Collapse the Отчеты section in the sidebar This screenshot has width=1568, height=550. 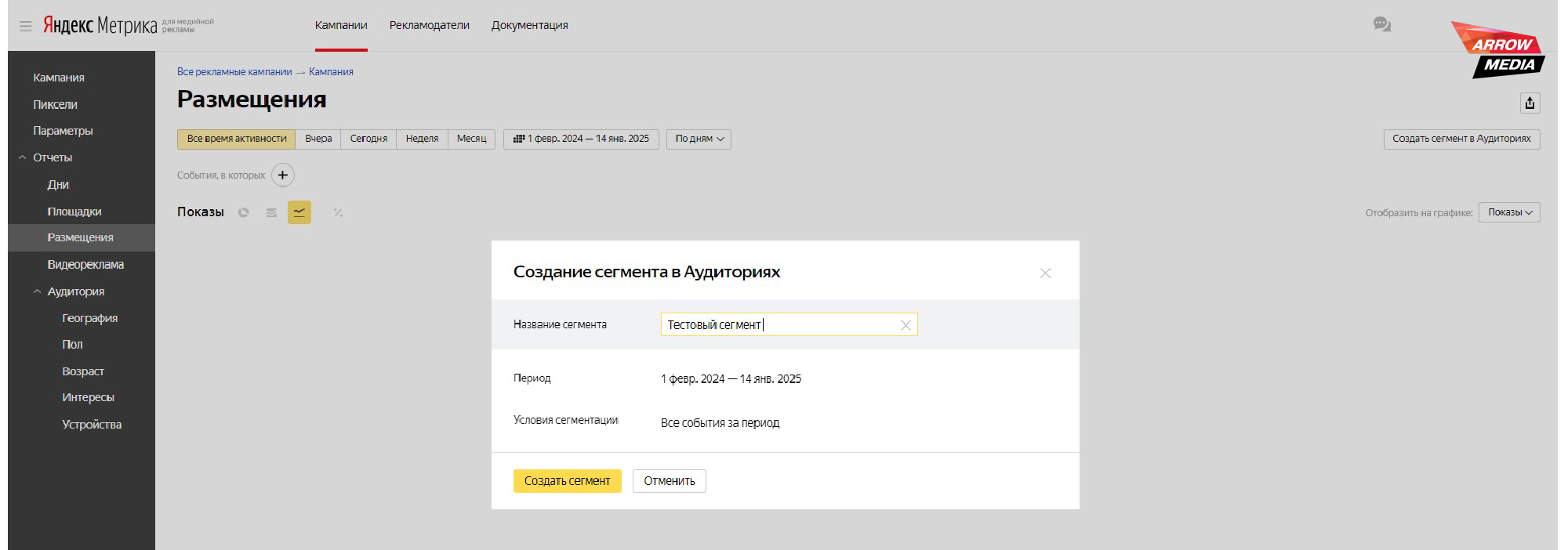[x=23, y=157]
